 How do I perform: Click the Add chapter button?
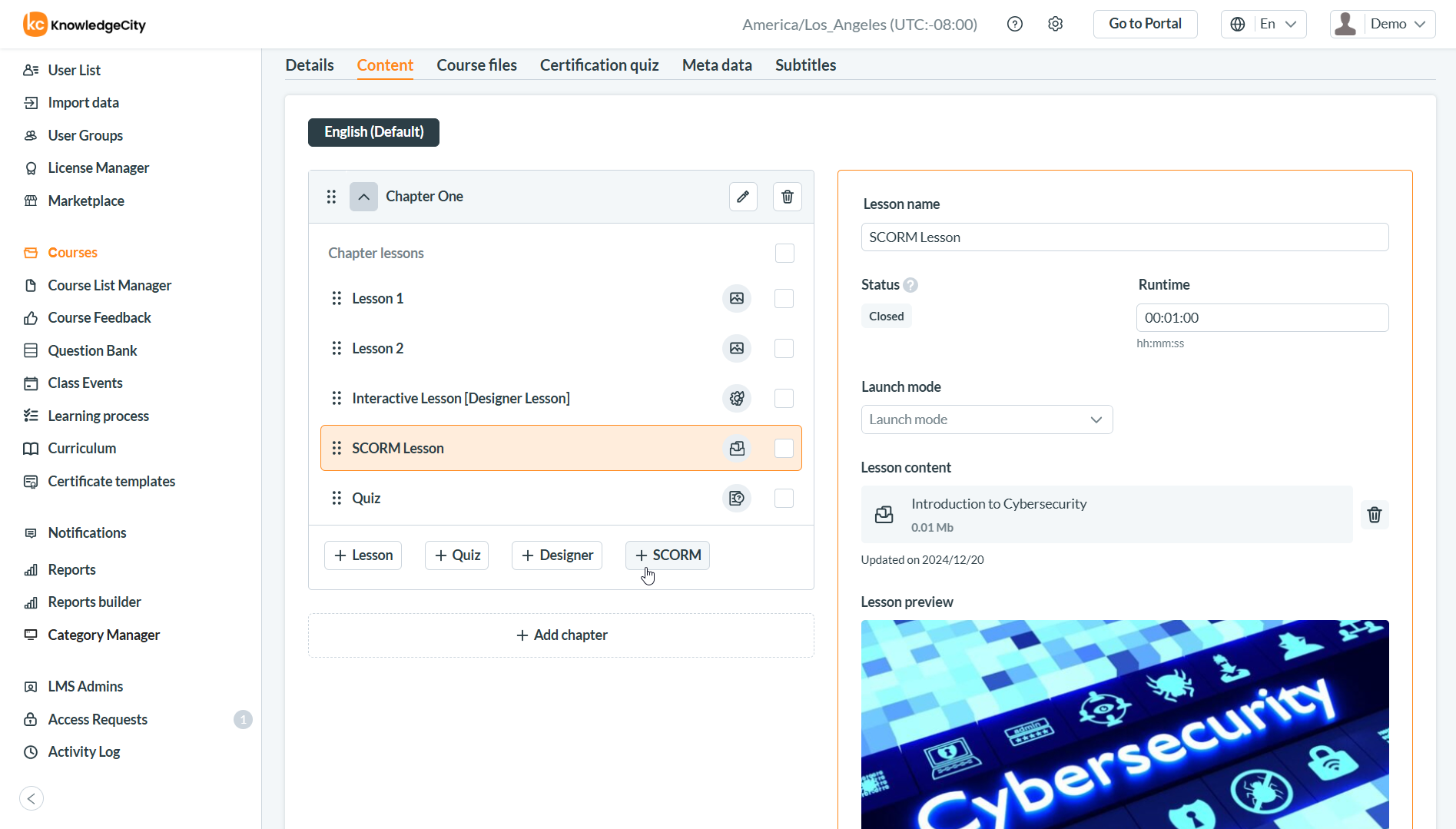[x=561, y=635]
